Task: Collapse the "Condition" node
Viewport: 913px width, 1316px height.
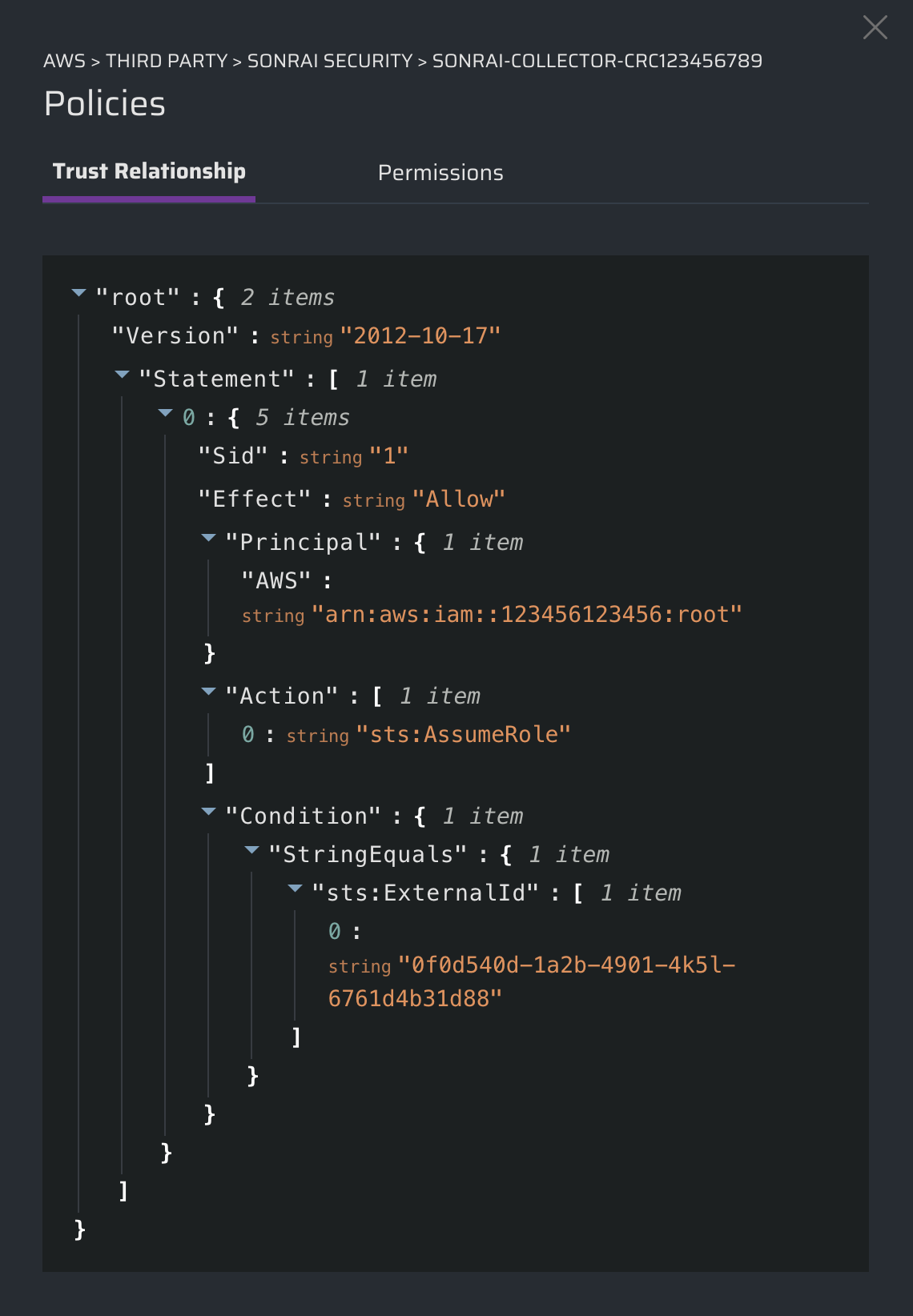Action: [x=208, y=812]
